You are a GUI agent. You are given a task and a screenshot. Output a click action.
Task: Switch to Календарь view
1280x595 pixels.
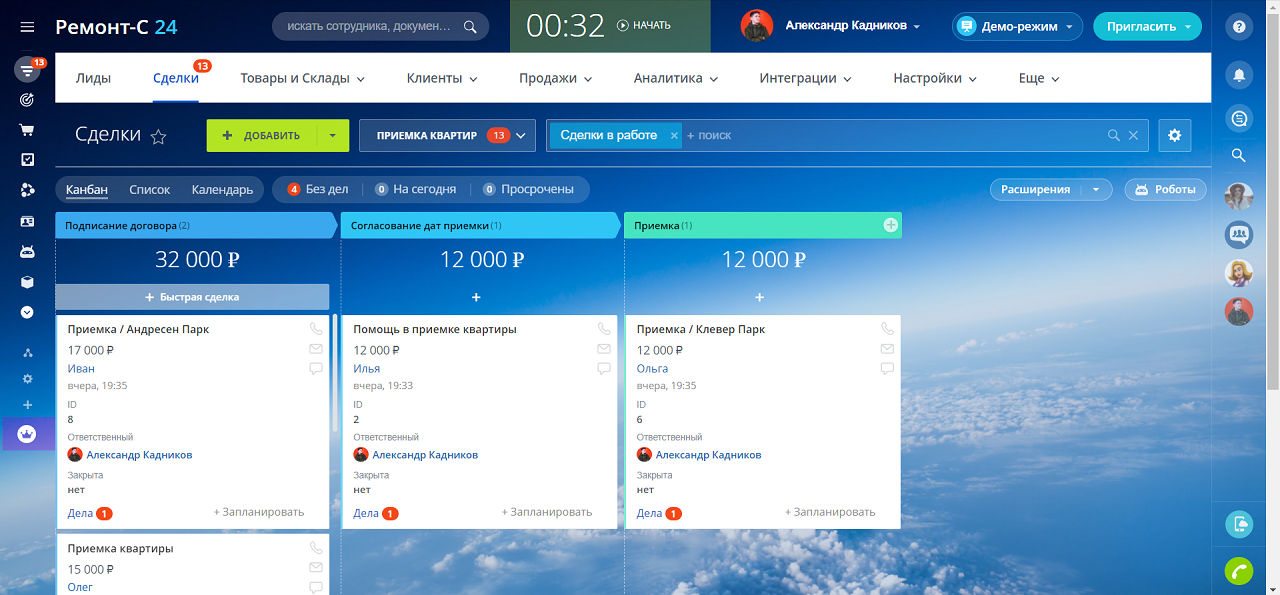coord(223,189)
